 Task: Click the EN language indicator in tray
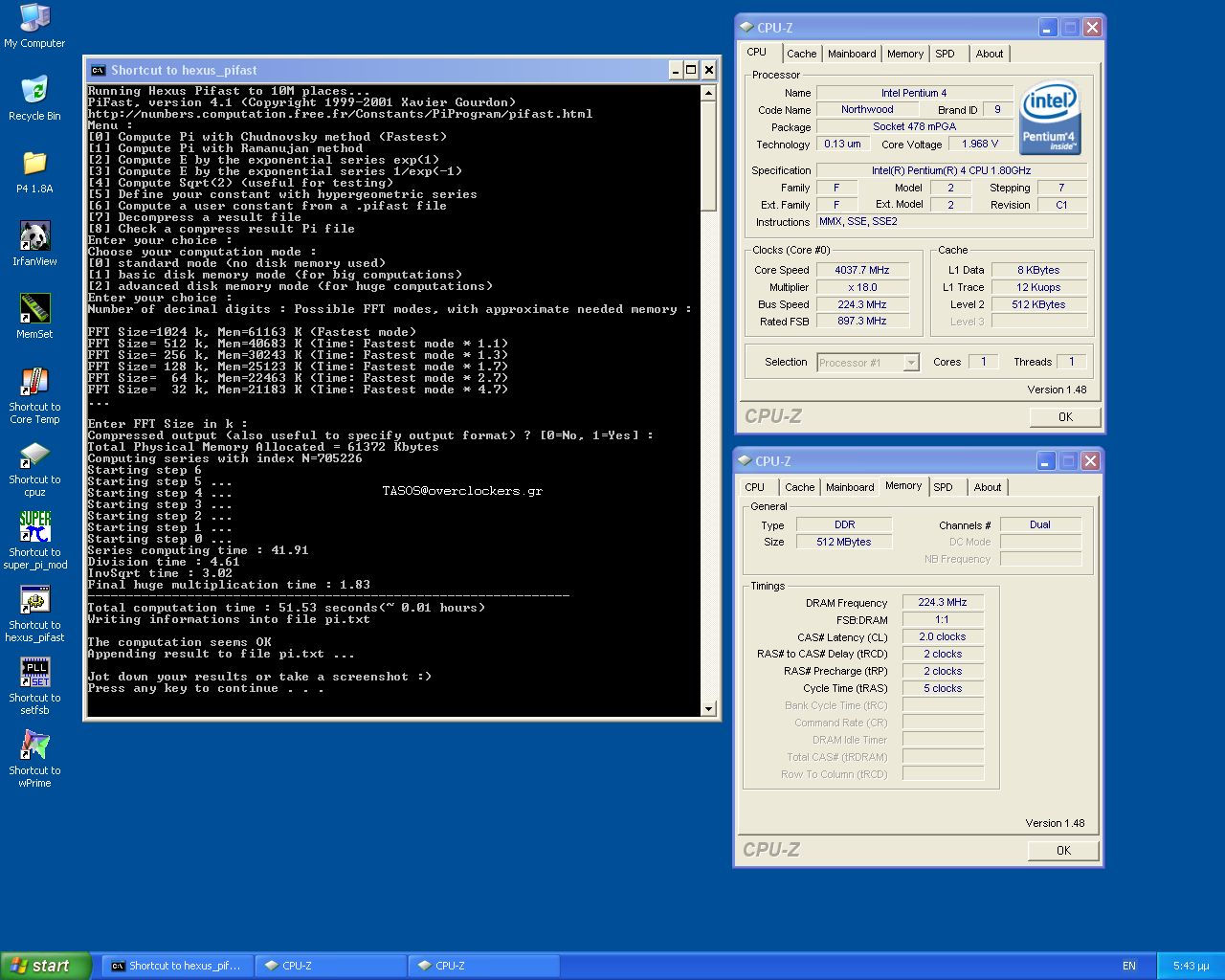tap(1129, 966)
